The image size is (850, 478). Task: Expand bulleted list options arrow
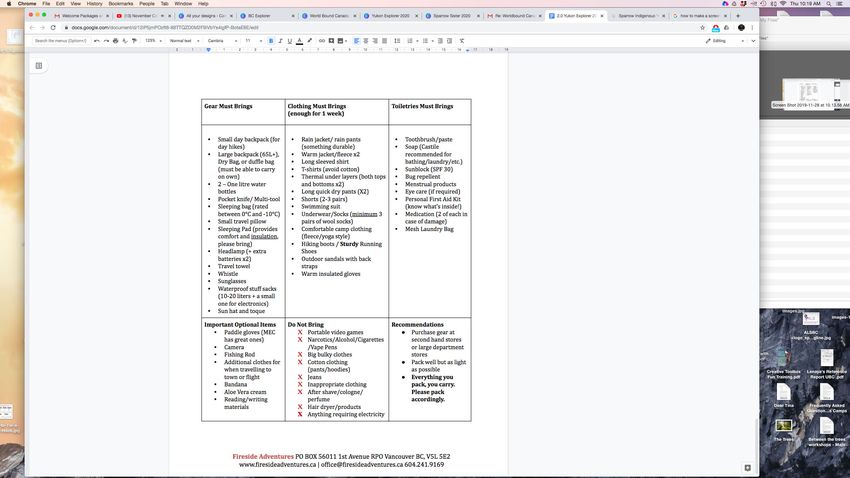click(433, 41)
